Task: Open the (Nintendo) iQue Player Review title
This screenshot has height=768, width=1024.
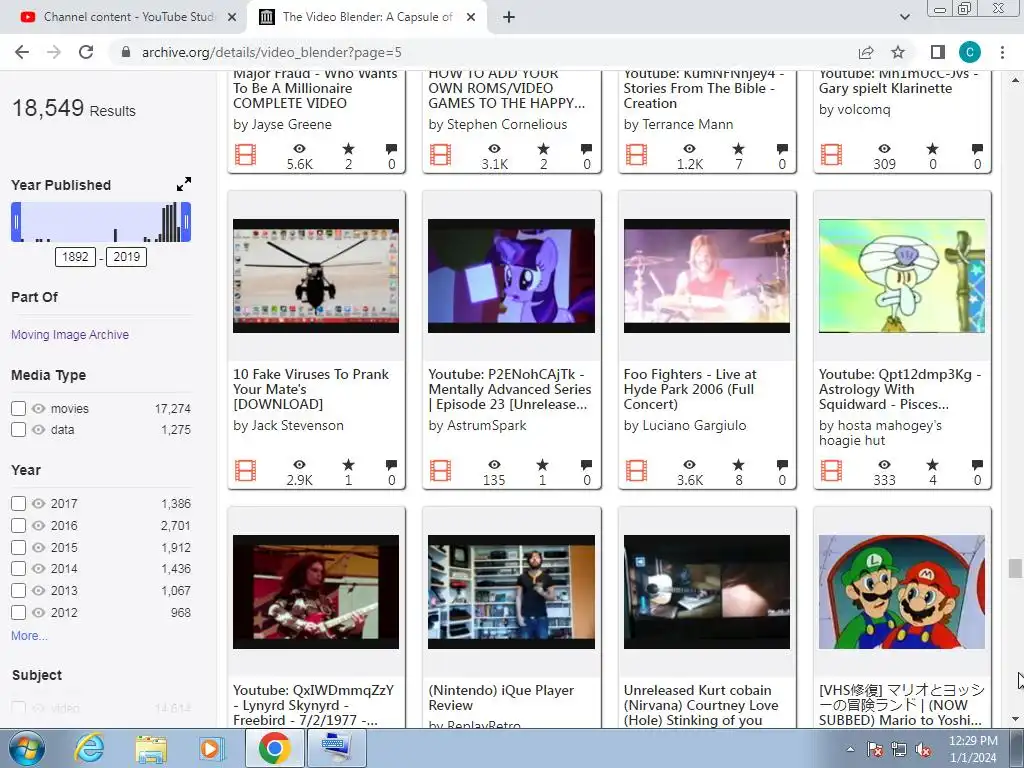Action: [x=501, y=697]
